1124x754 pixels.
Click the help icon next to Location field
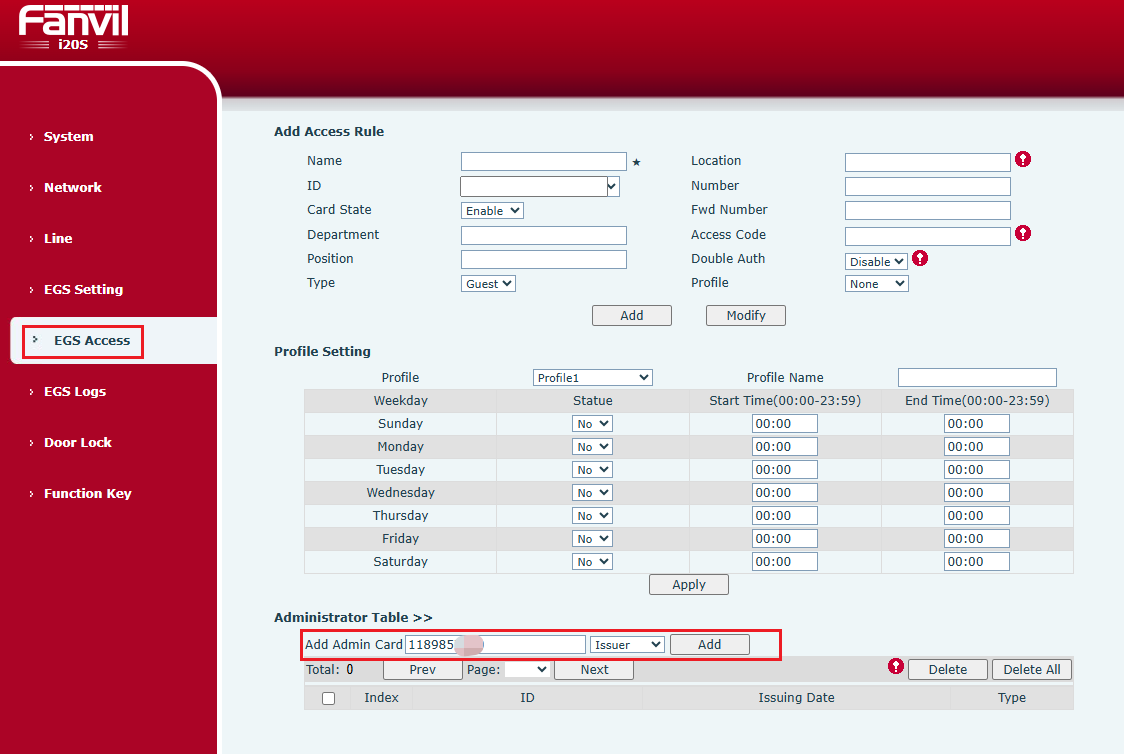pos(1023,159)
